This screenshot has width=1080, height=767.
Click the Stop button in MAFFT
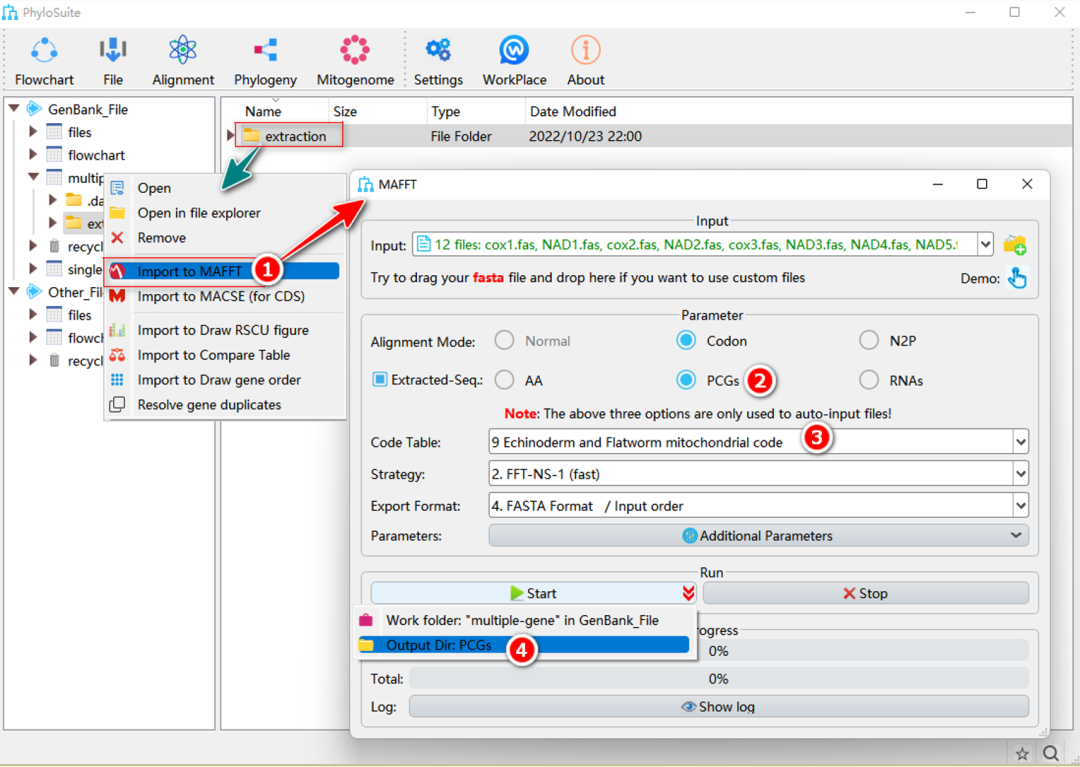pos(866,593)
